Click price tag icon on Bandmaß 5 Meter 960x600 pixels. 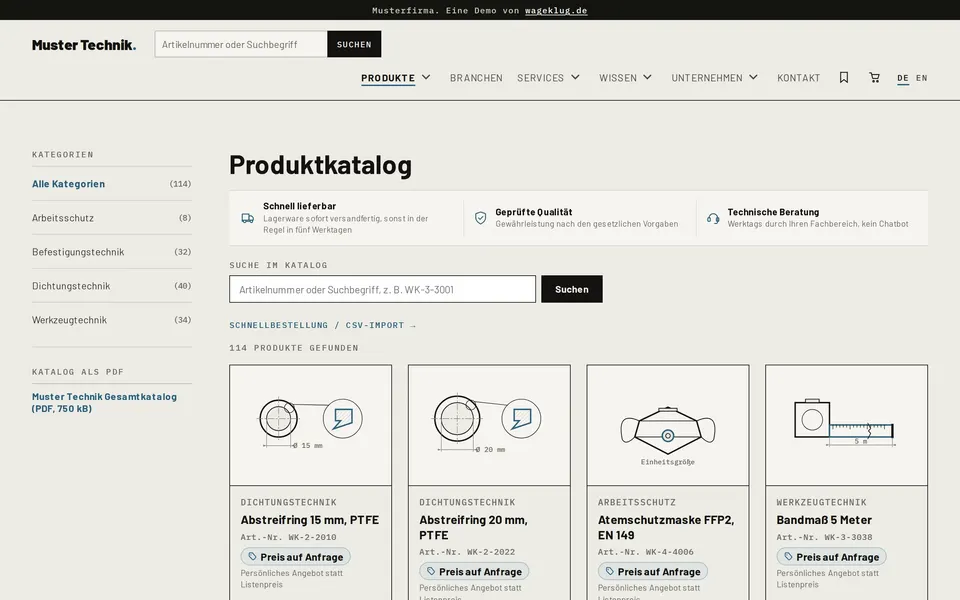pos(789,557)
